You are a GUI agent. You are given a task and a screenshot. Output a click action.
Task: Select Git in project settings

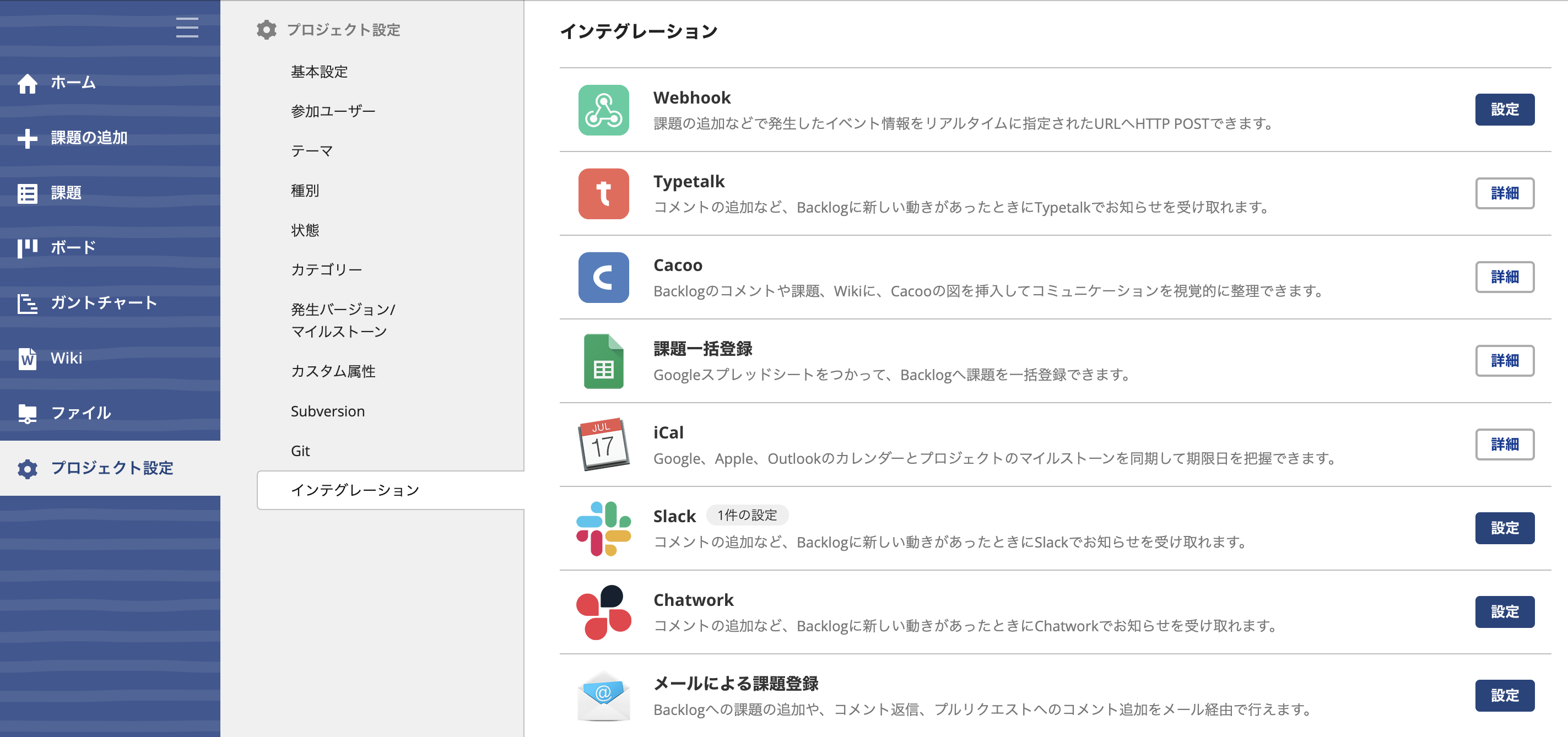(x=301, y=451)
